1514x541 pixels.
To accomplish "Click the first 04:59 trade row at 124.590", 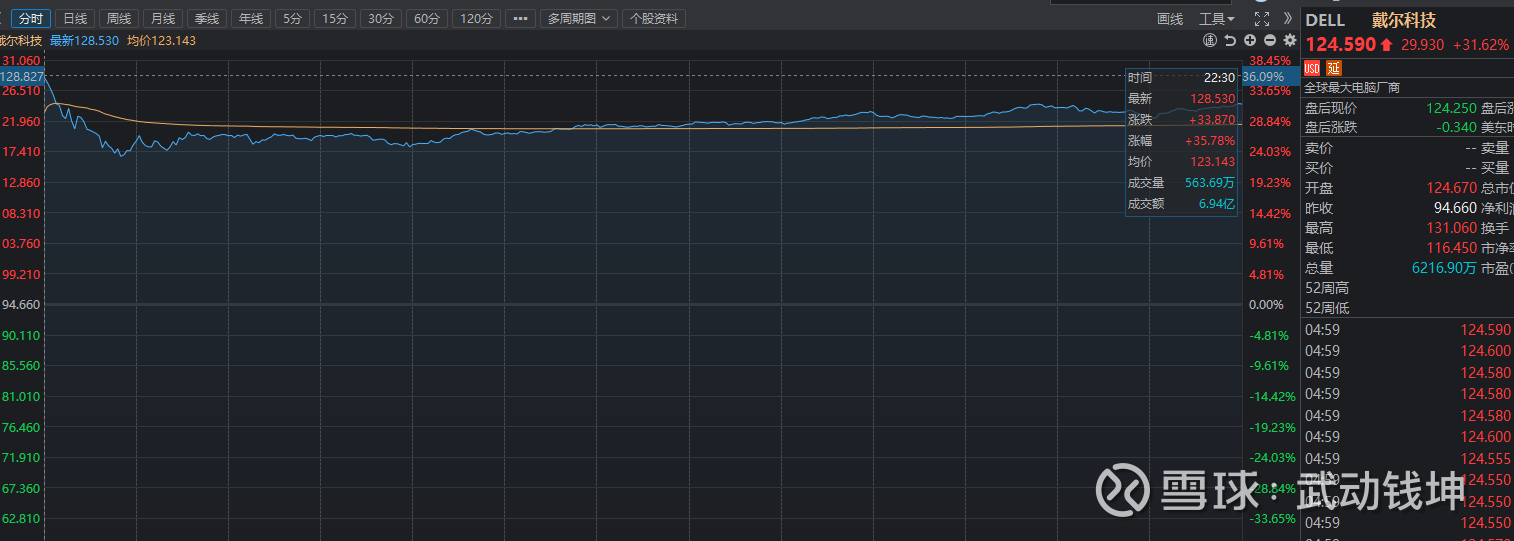I will click(x=1407, y=330).
